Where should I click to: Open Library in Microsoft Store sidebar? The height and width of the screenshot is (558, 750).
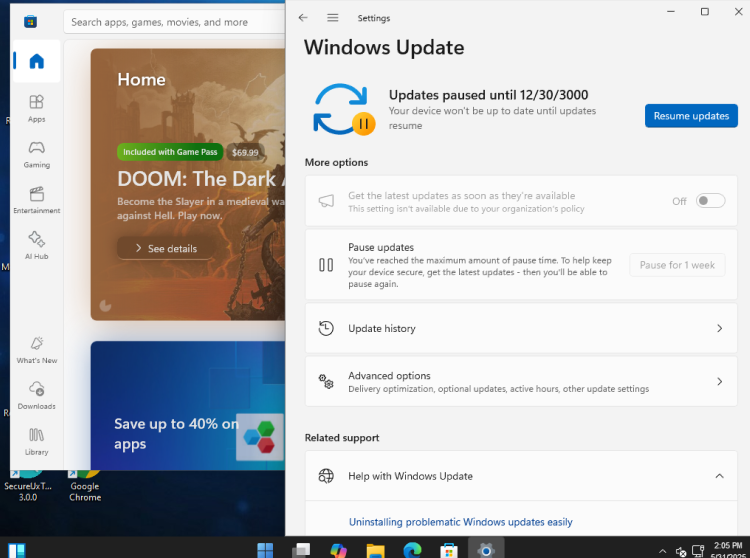pyautogui.click(x=36, y=442)
